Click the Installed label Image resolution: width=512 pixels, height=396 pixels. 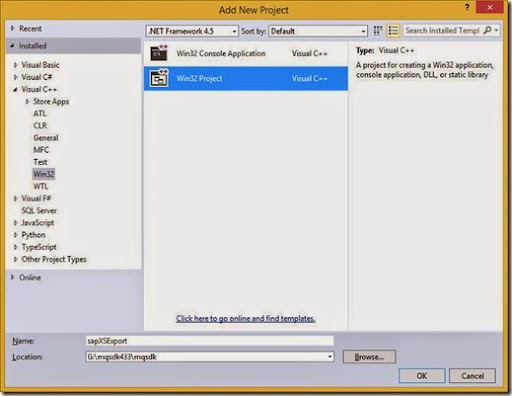tap(33, 46)
